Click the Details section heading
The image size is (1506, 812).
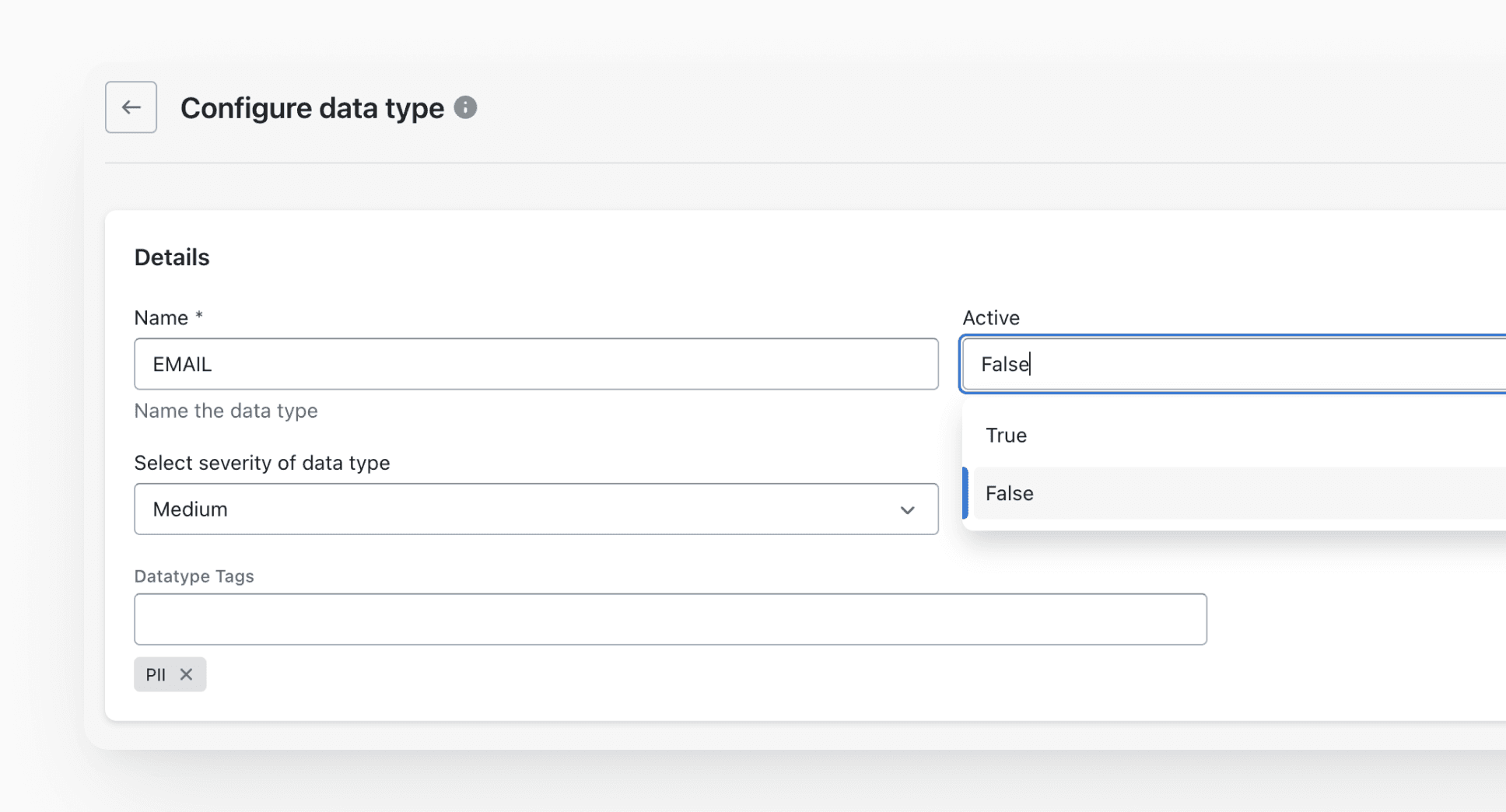click(172, 257)
